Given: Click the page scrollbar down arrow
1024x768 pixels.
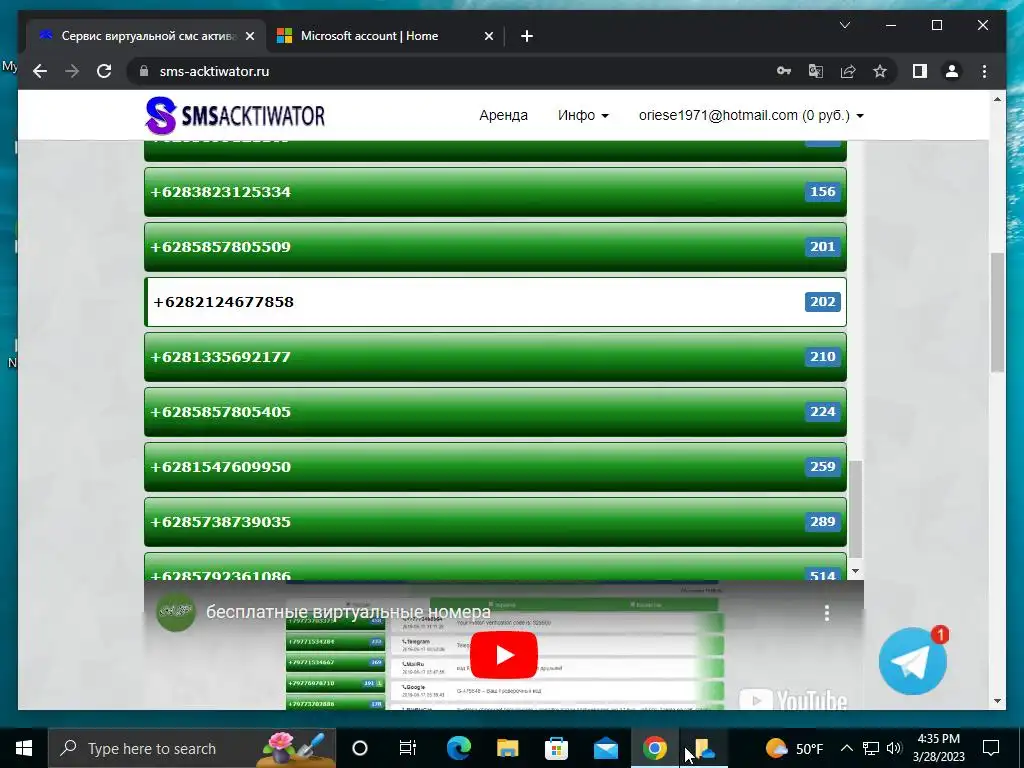Looking at the screenshot, I should click(x=997, y=701).
